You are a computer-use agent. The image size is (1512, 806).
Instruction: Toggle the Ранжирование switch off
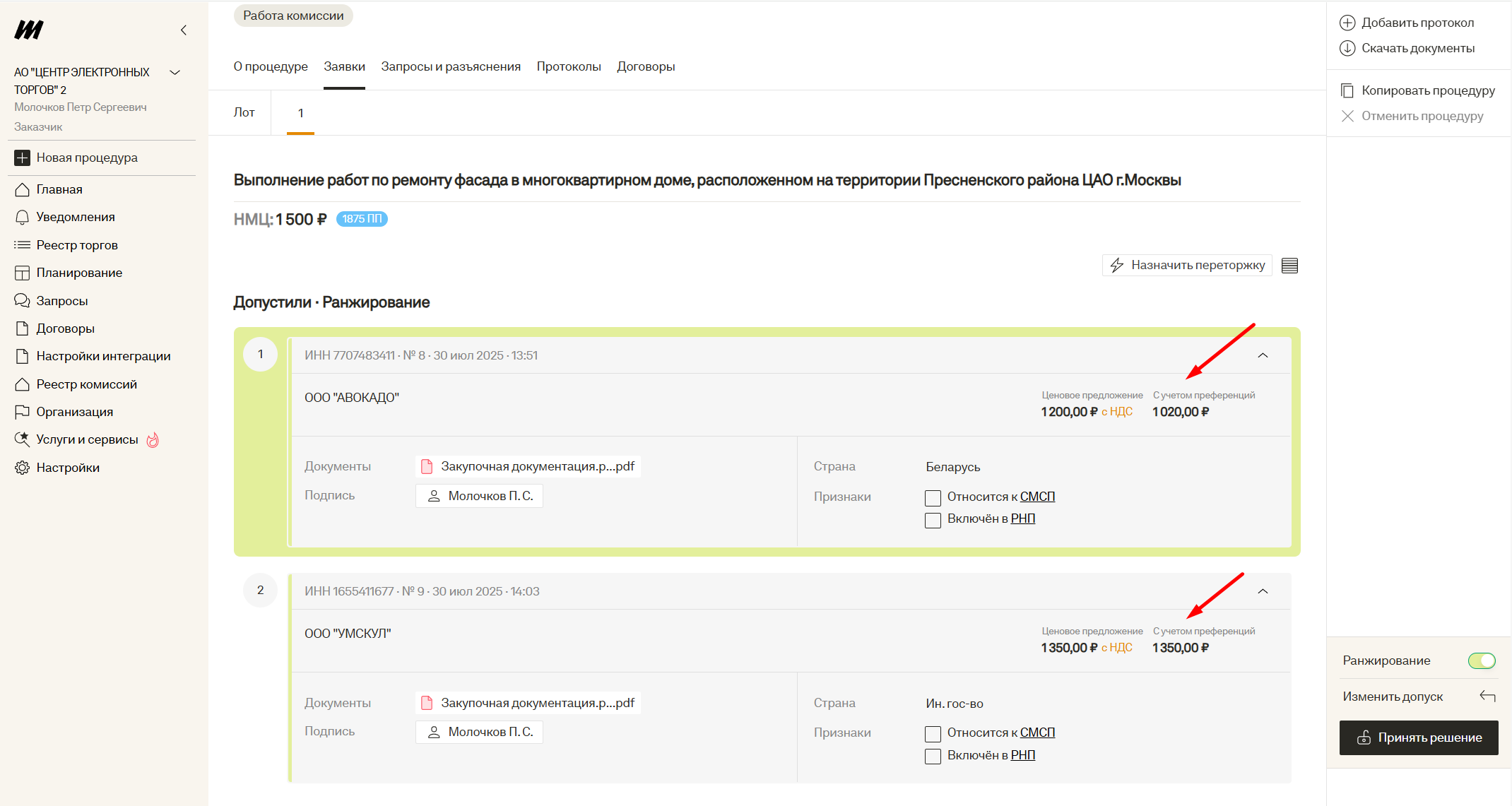click(1482, 660)
